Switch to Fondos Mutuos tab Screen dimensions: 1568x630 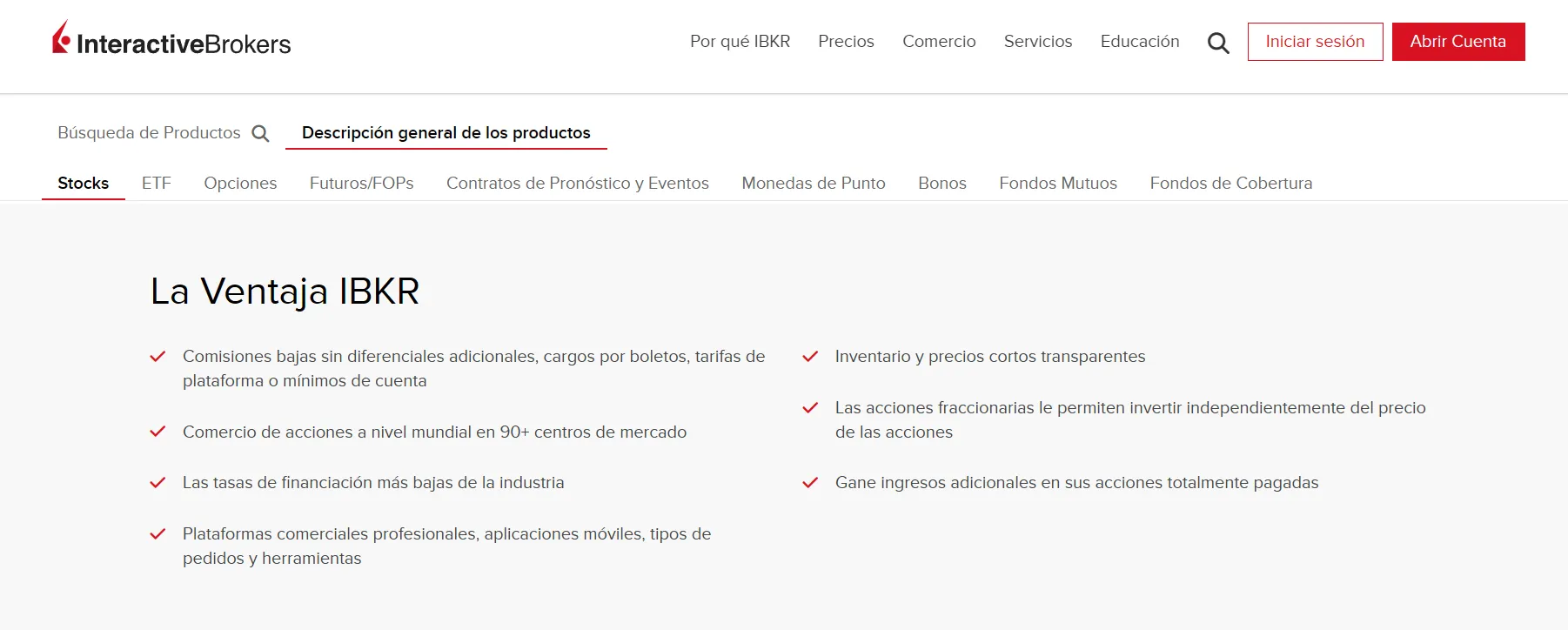coord(1058,184)
